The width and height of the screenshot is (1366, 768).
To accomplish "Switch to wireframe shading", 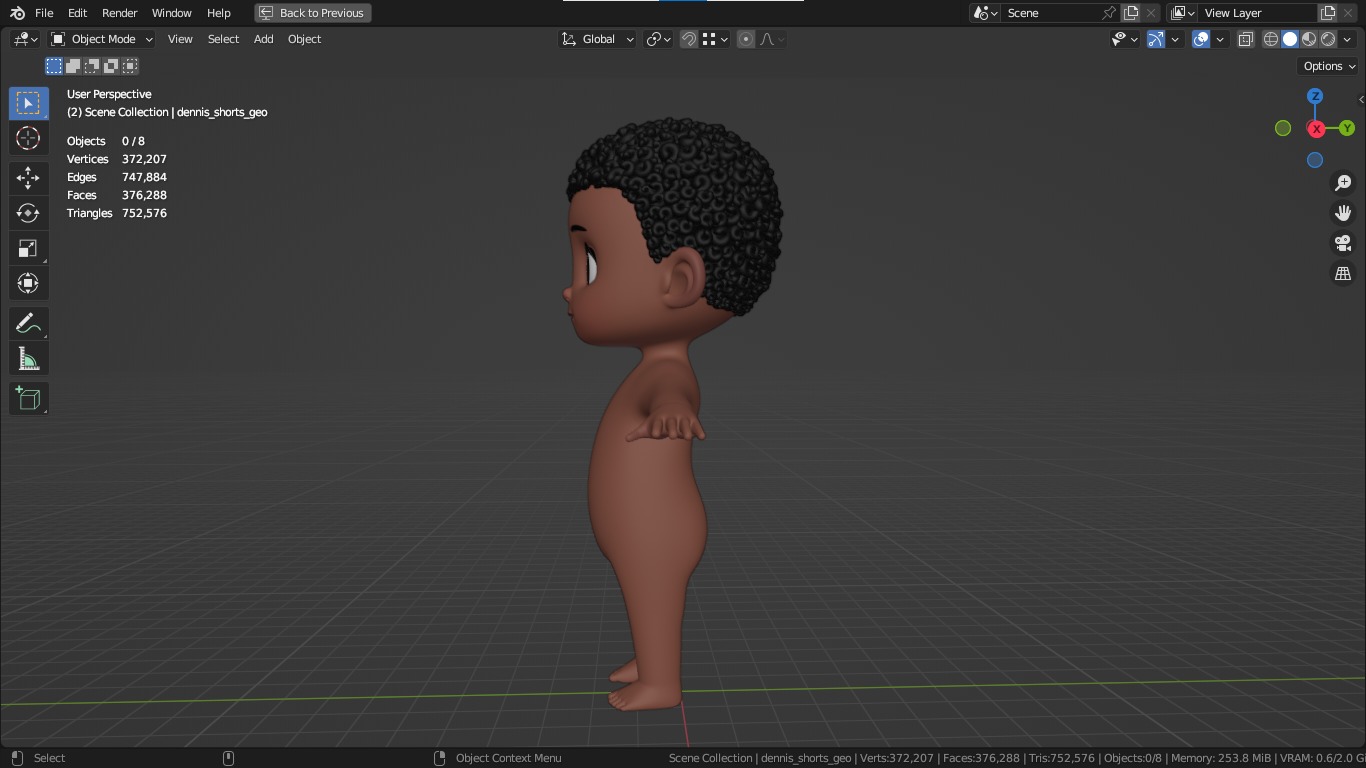I will [1271, 39].
